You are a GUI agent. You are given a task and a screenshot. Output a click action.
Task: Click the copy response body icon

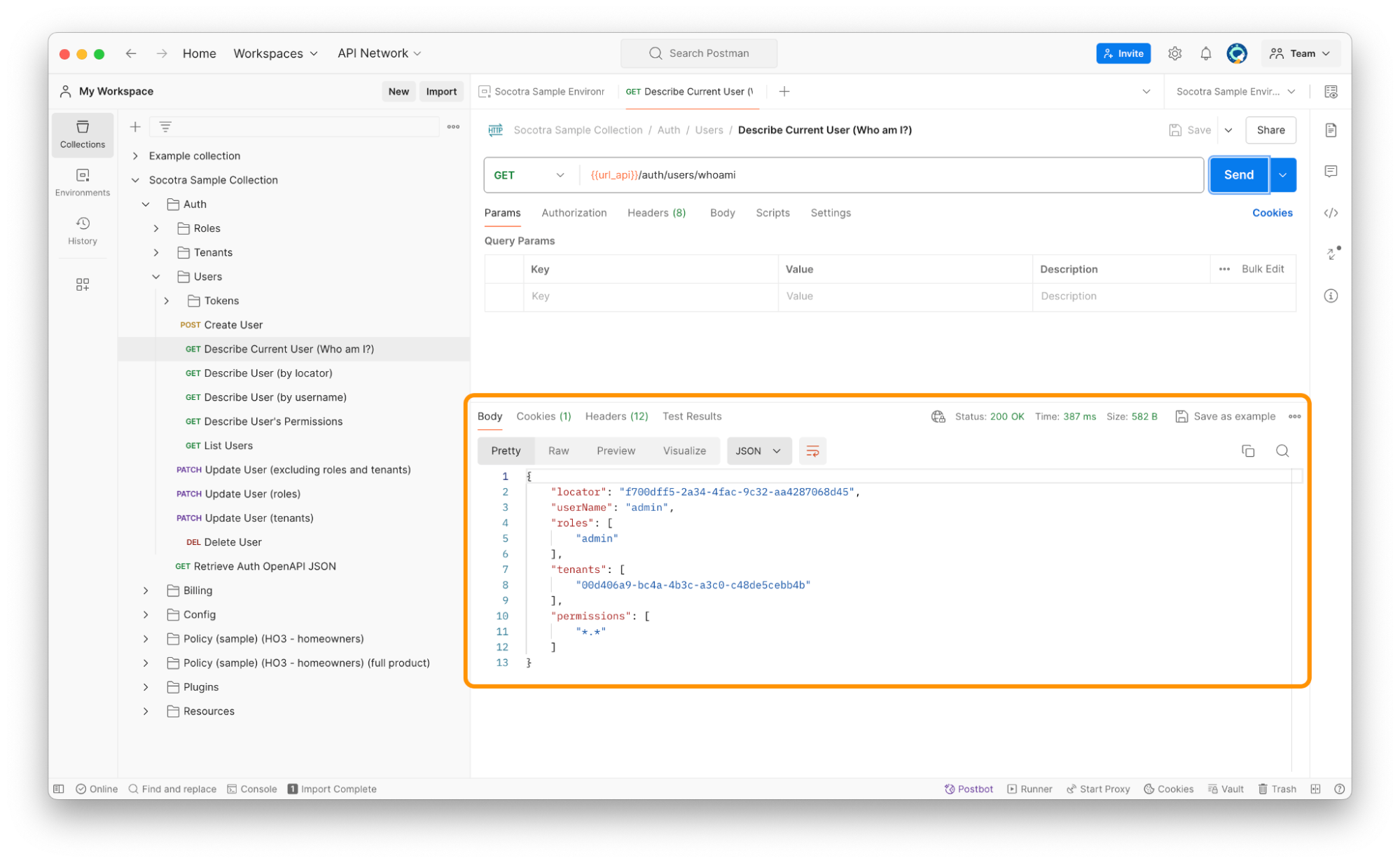coord(1248,451)
